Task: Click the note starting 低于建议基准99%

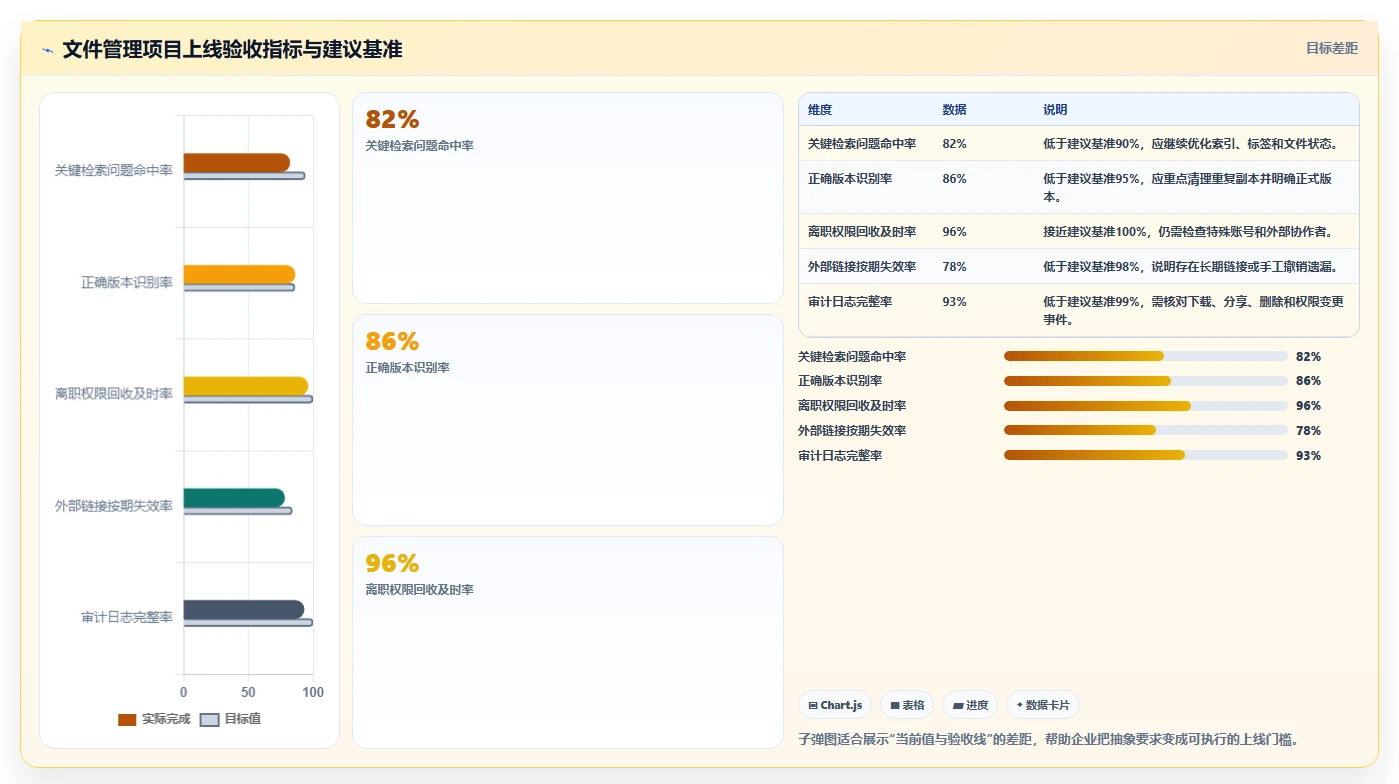Action: click(x=1193, y=311)
